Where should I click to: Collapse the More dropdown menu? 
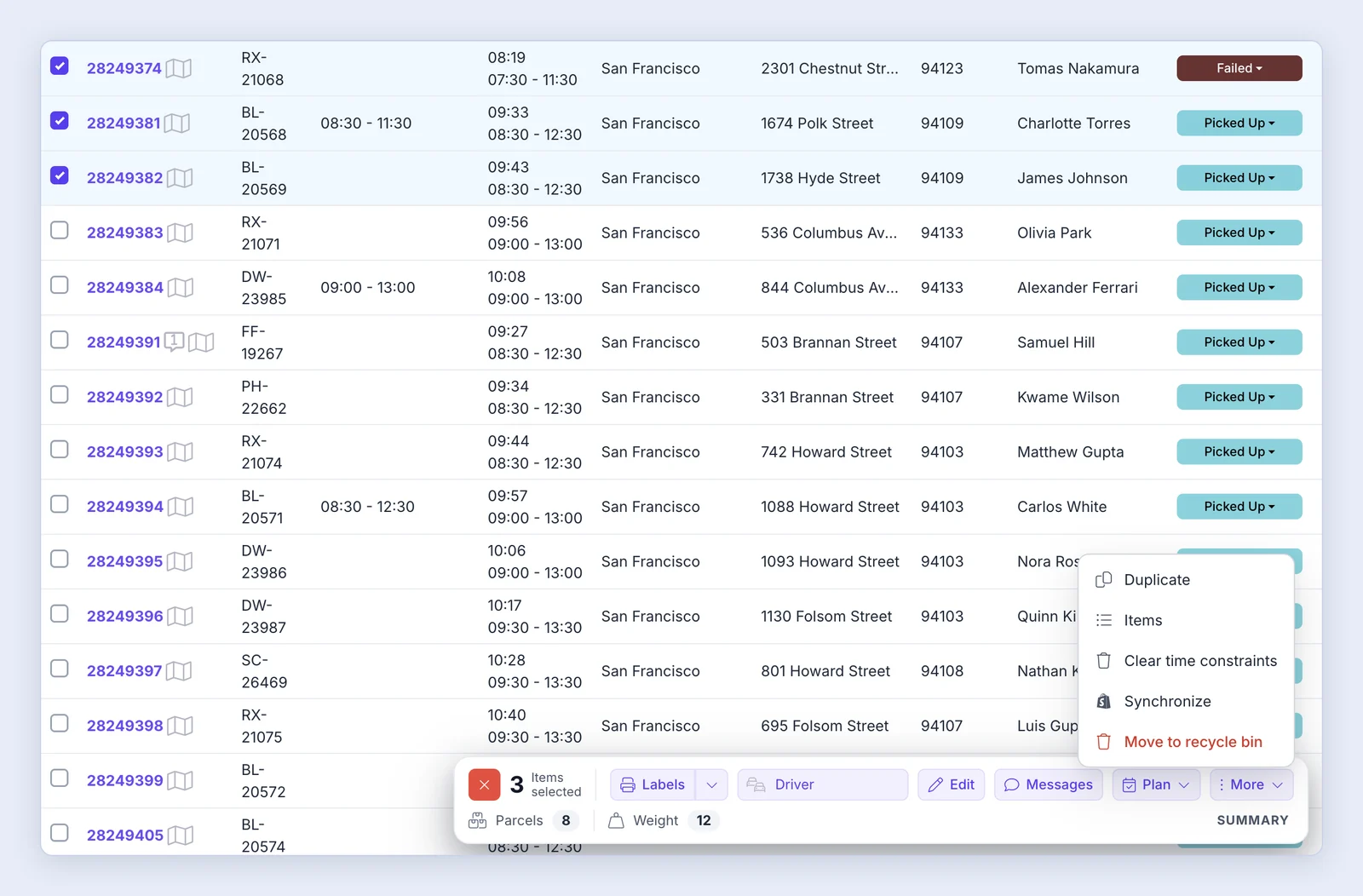1251,784
